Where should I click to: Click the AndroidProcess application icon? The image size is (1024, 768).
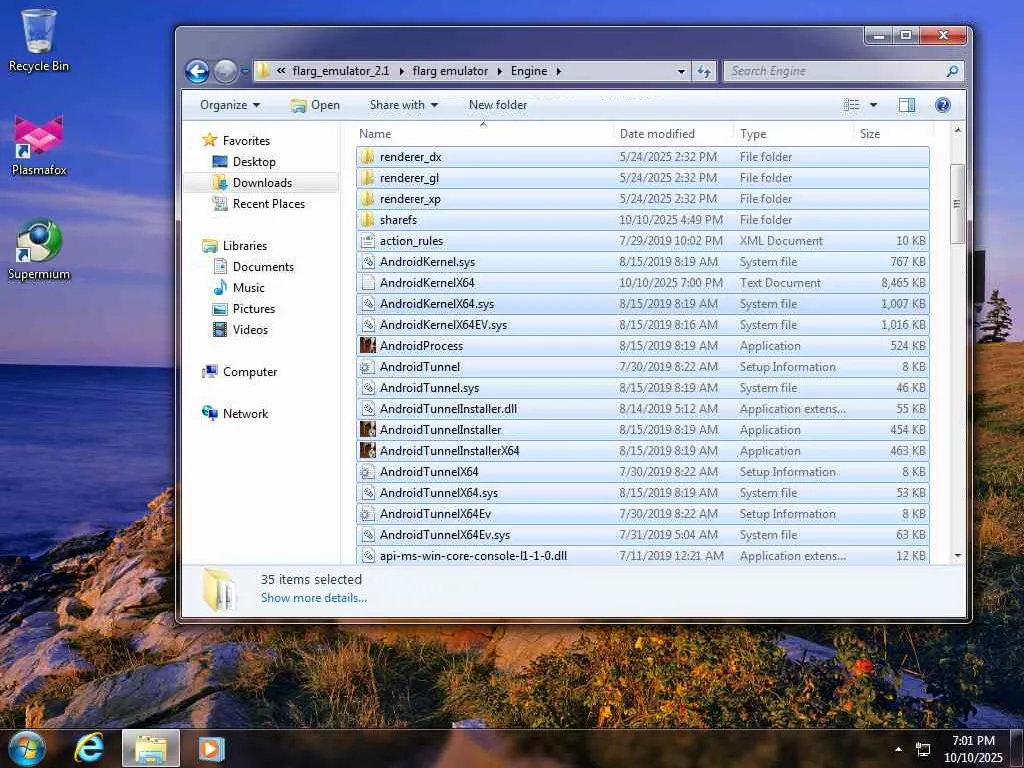coord(368,345)
